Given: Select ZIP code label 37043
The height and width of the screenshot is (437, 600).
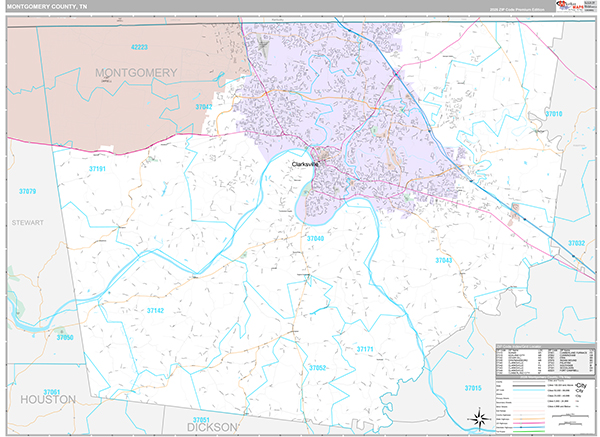Looking at the screenshot, I should pyautogui.click(x=443, y=261).
